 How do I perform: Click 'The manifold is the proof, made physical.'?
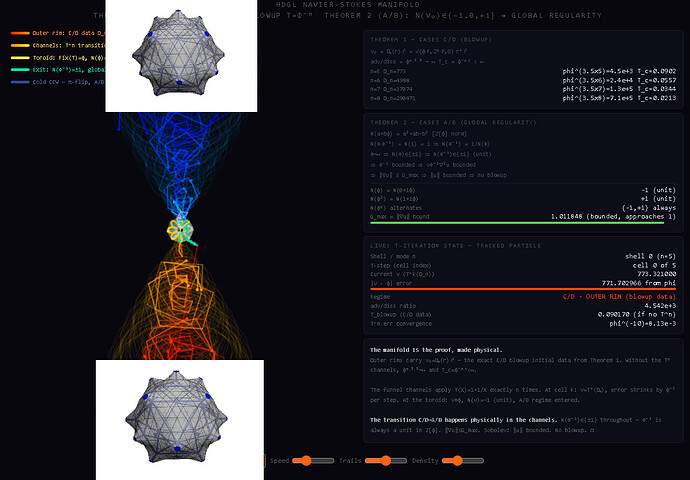coord(436,350)
